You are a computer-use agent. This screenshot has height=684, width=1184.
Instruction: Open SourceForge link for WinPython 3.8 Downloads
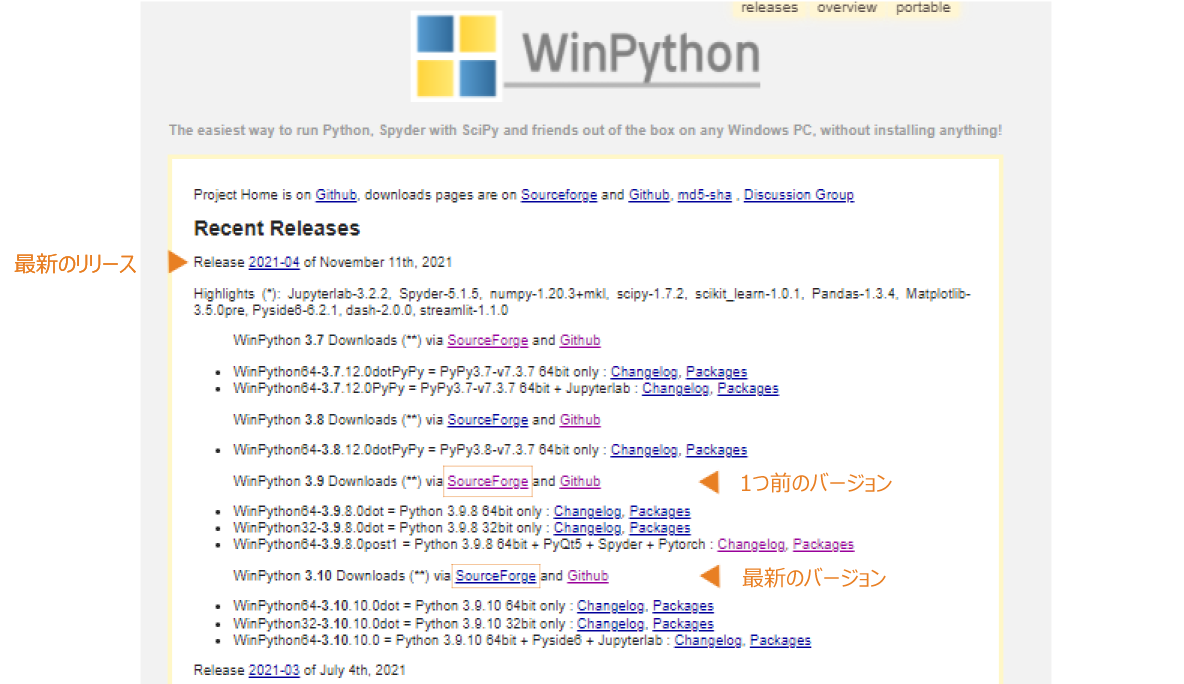[x=488, y=420]
